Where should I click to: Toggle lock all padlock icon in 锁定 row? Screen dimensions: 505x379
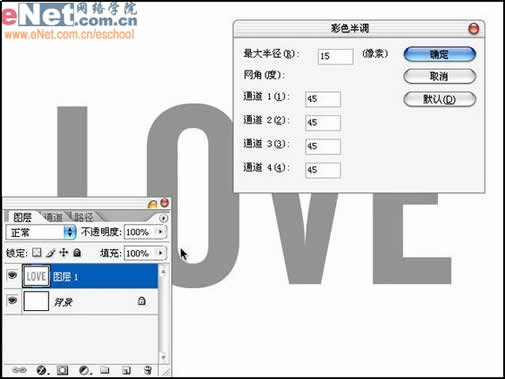click(x=77, y=253)
